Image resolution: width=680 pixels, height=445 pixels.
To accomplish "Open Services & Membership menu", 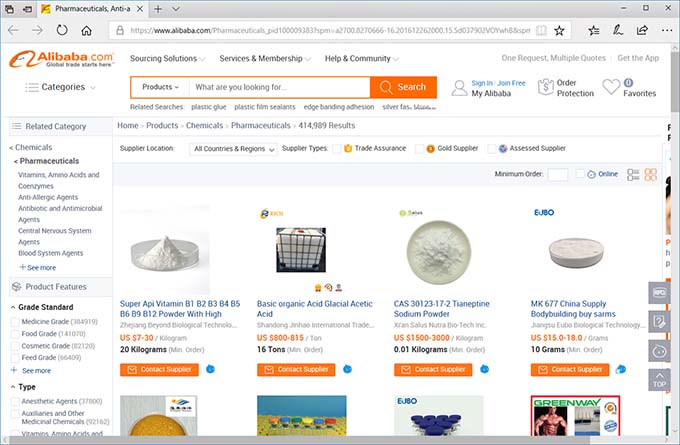I will [264, 58].
